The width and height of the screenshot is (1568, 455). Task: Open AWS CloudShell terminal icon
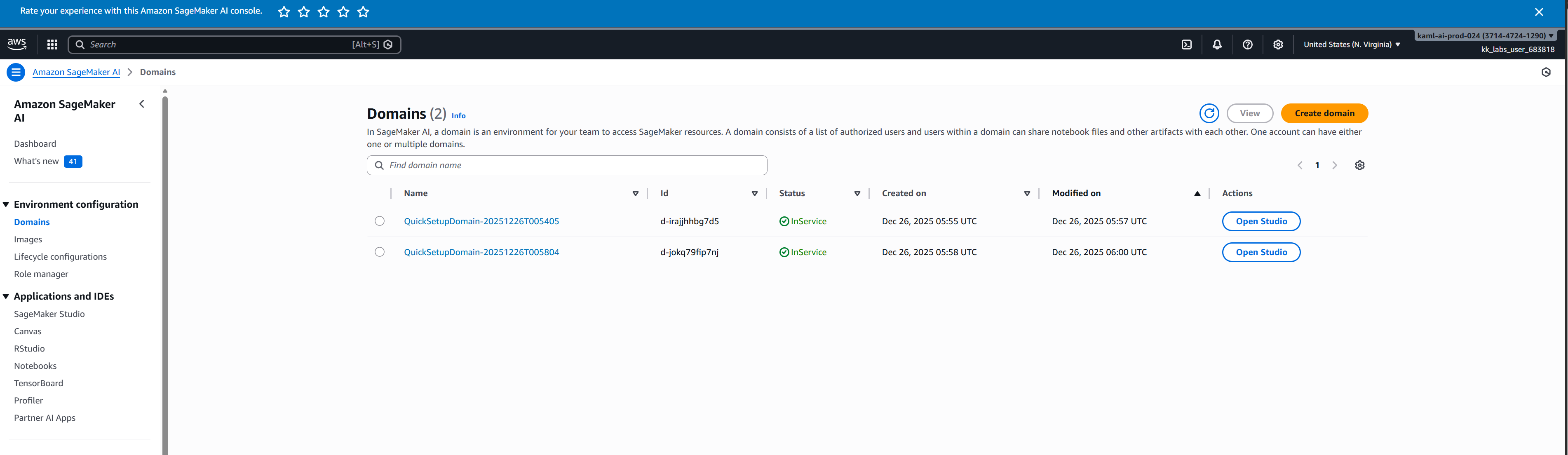point(1186,45)
